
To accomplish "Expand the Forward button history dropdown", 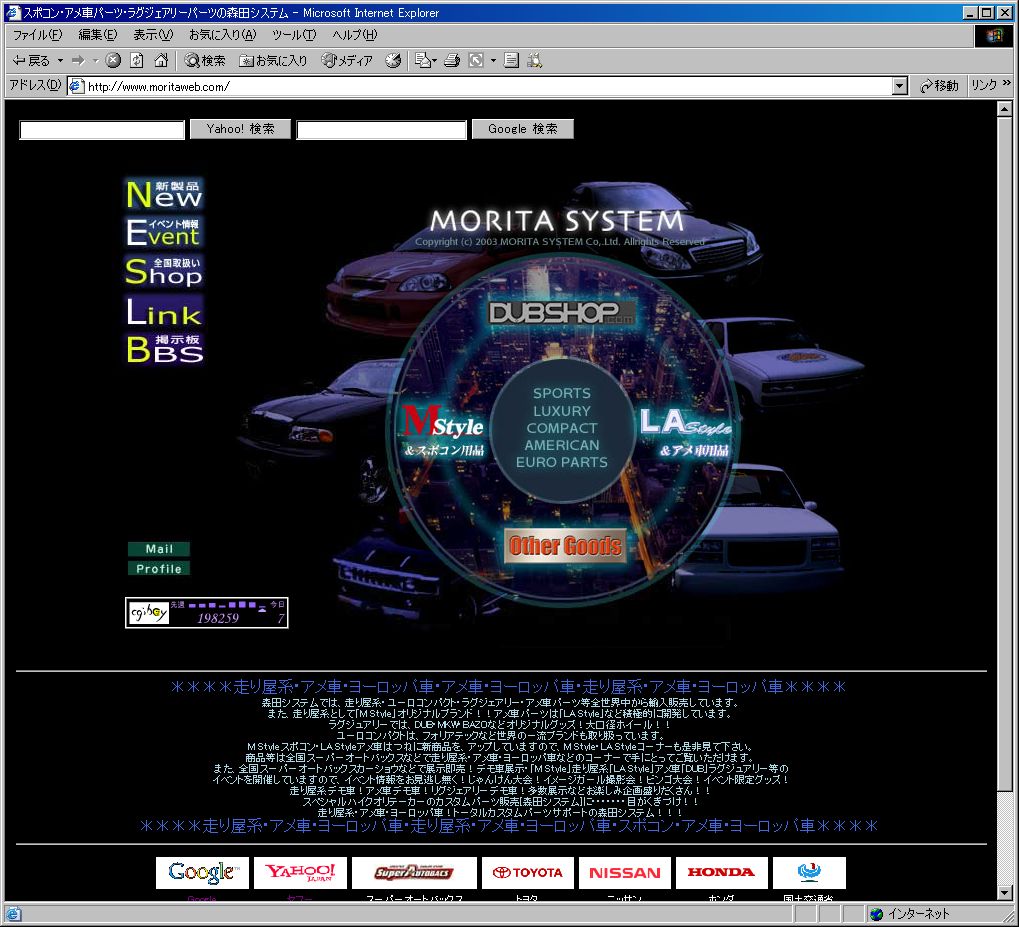I will tap(96, 60).
